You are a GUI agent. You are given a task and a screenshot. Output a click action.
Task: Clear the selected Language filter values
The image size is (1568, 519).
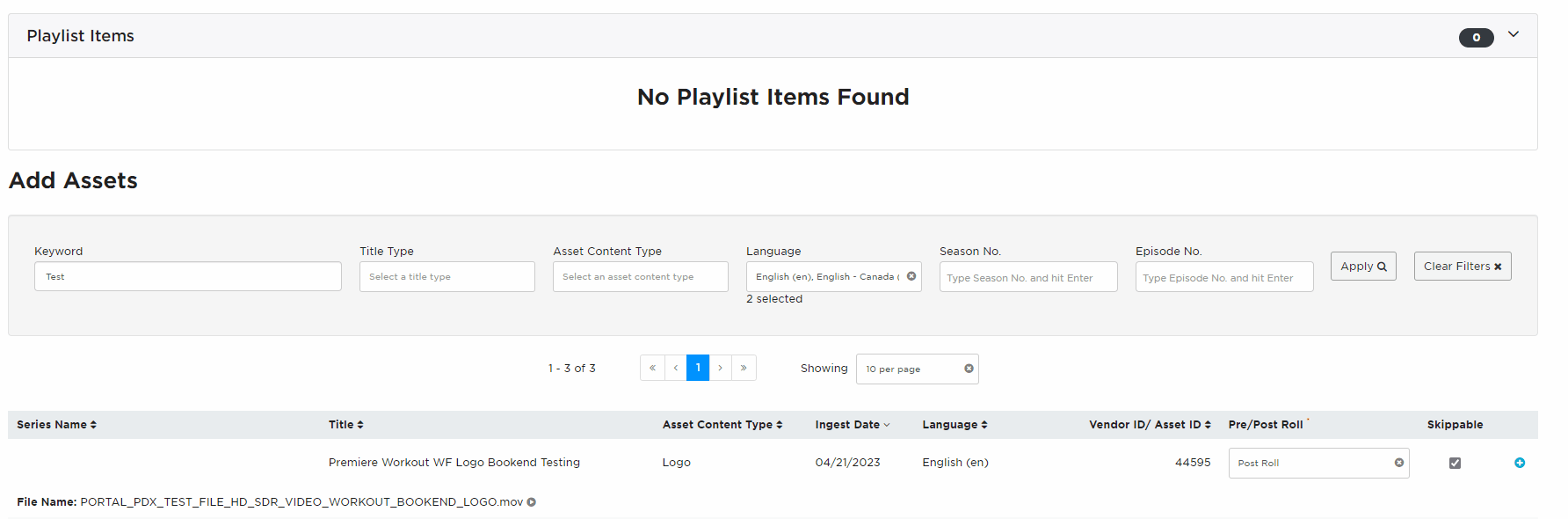tap(911, 276)
